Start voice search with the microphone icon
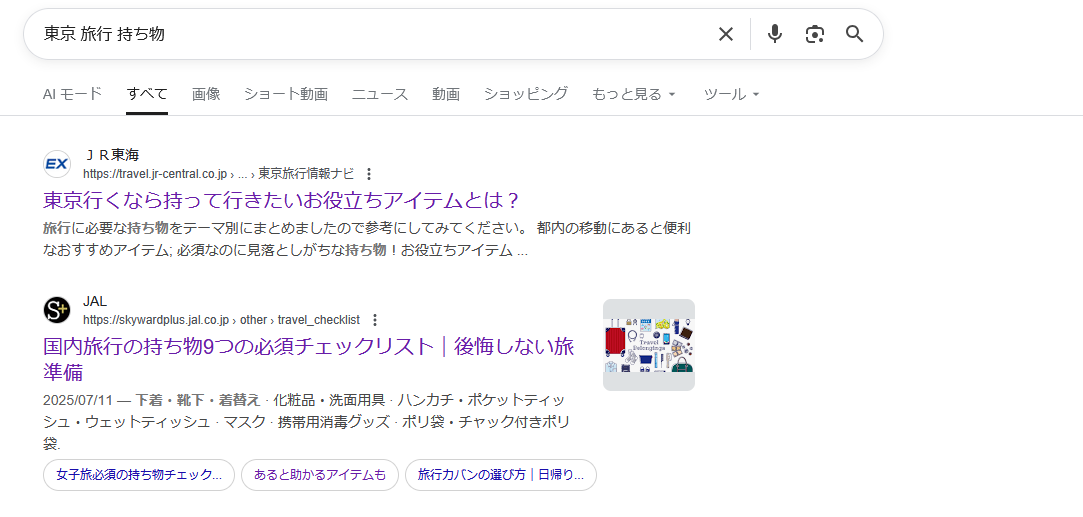The image size is (1083, 517). tap(774, 34)
